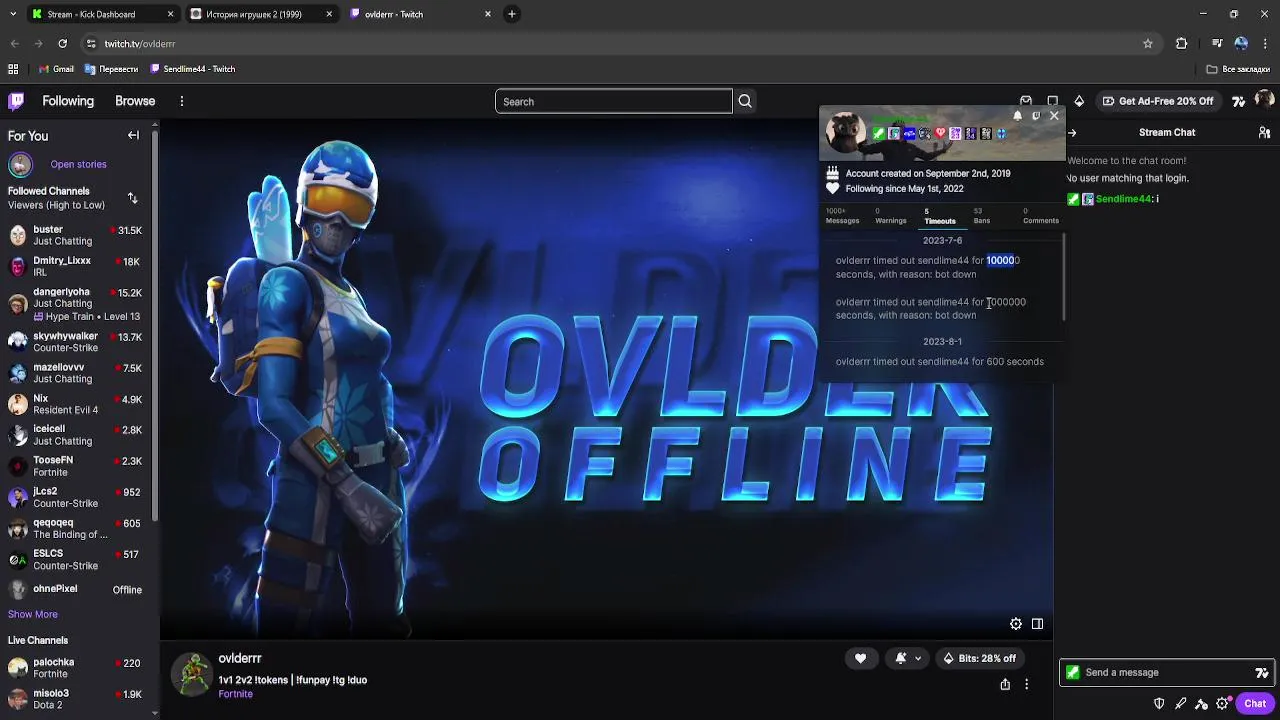The image size is (1280, 720).
Task: Open channel more-options three dots
Action: pyautogui.click(x=1026, y=684)
